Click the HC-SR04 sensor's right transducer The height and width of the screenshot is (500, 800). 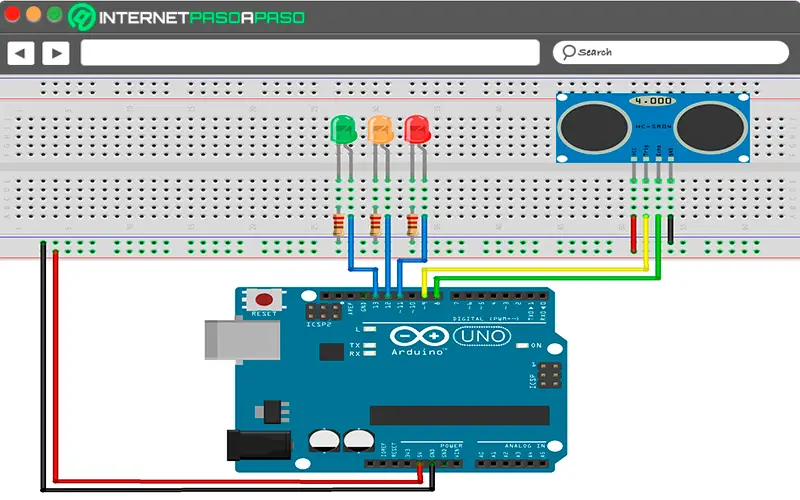coord(710,127)
